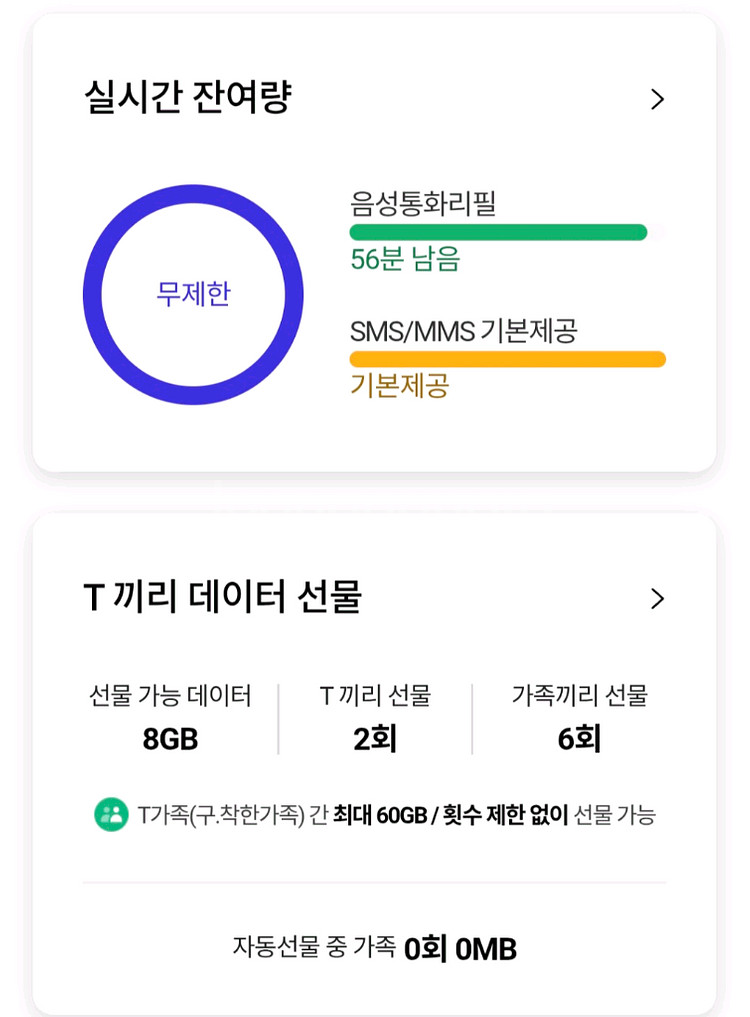Click the orange SMS/MMS usage bar
This screenshot has height=1017, width=750.
(x=507, y=359)
